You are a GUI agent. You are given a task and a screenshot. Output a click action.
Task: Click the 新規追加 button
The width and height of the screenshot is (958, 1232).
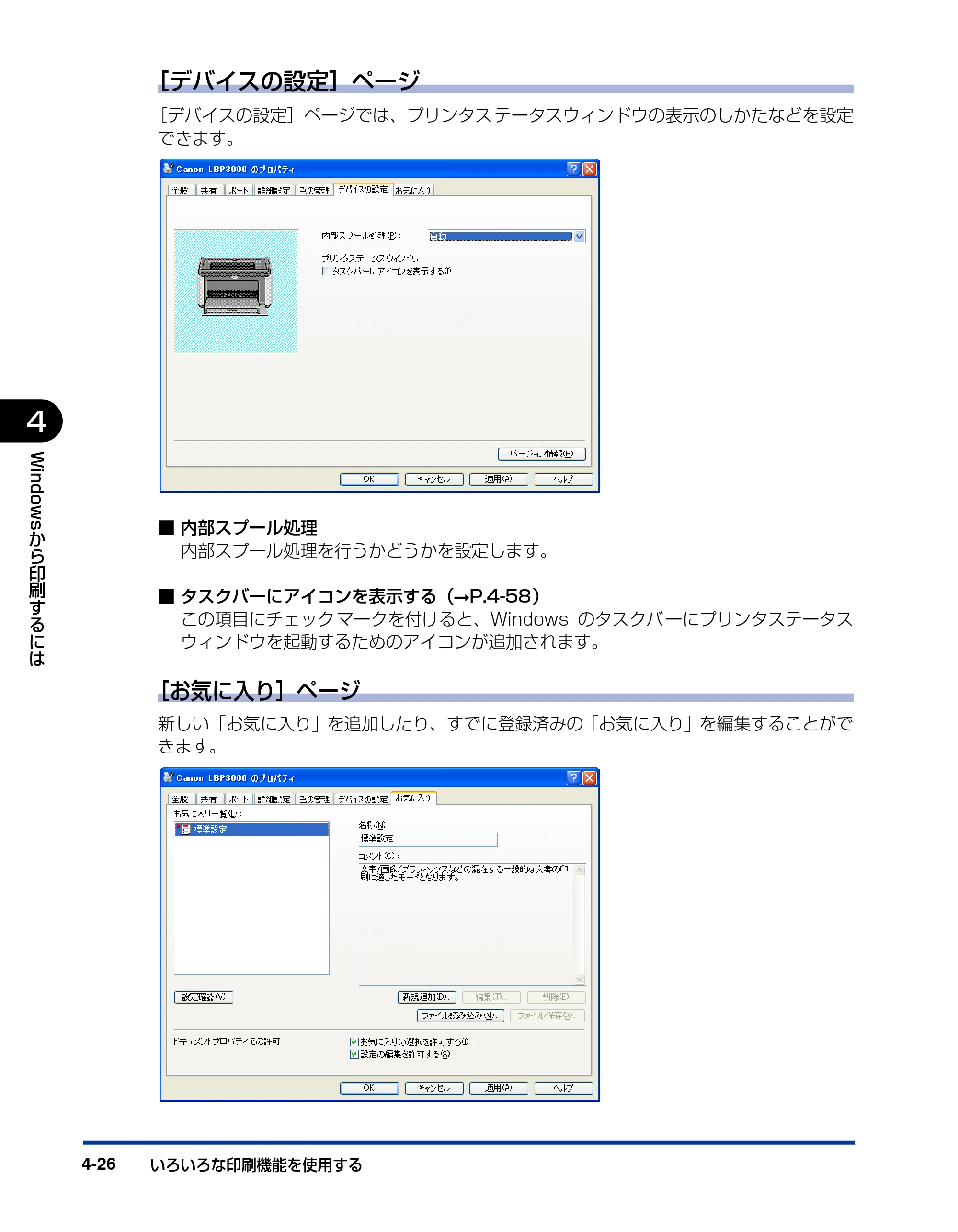coord(426,997)
